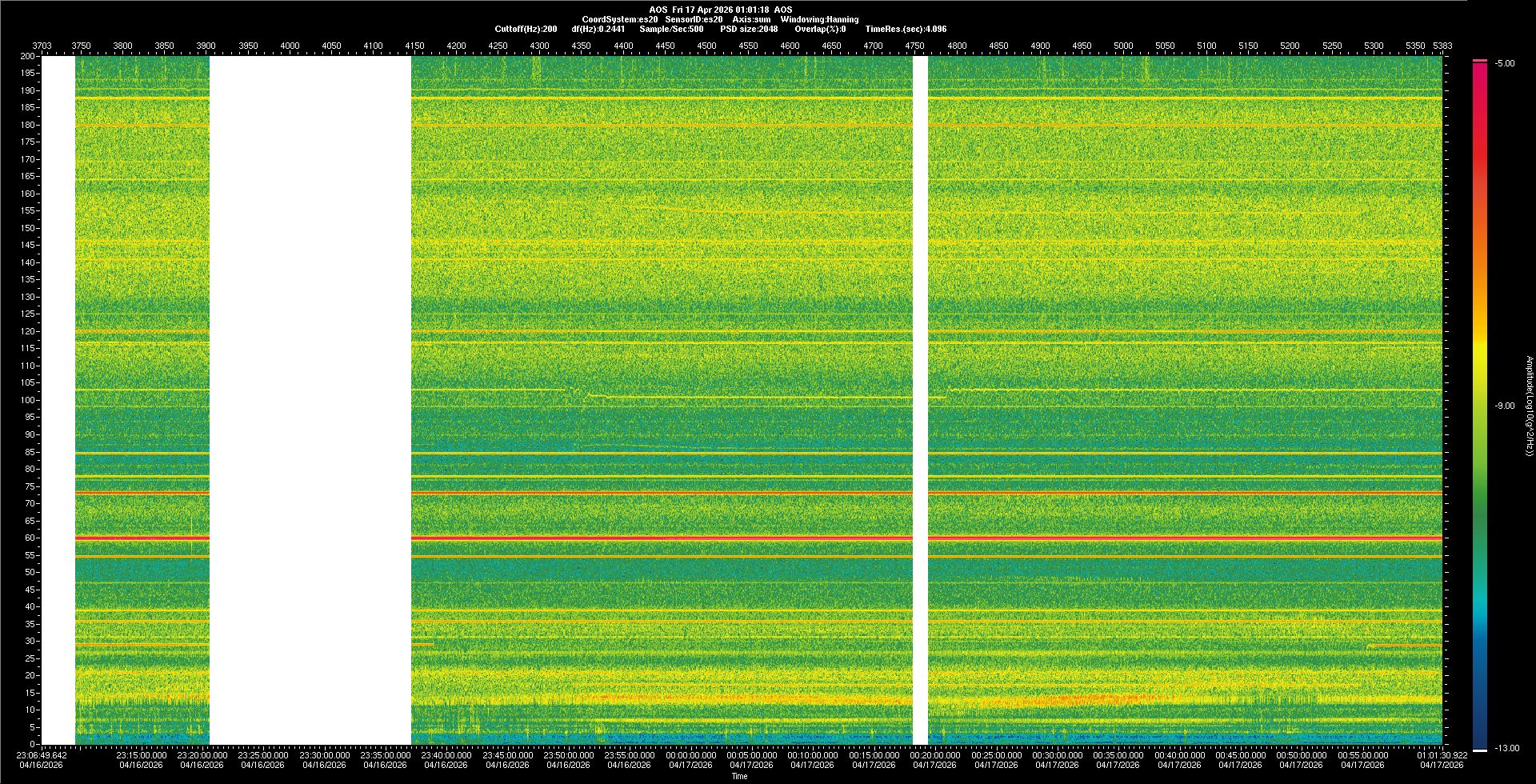The height and width of the screenshot is (784, 1536).
Task: Click the Windowing:Hanning header text
Action: click(x=819, y=19)
